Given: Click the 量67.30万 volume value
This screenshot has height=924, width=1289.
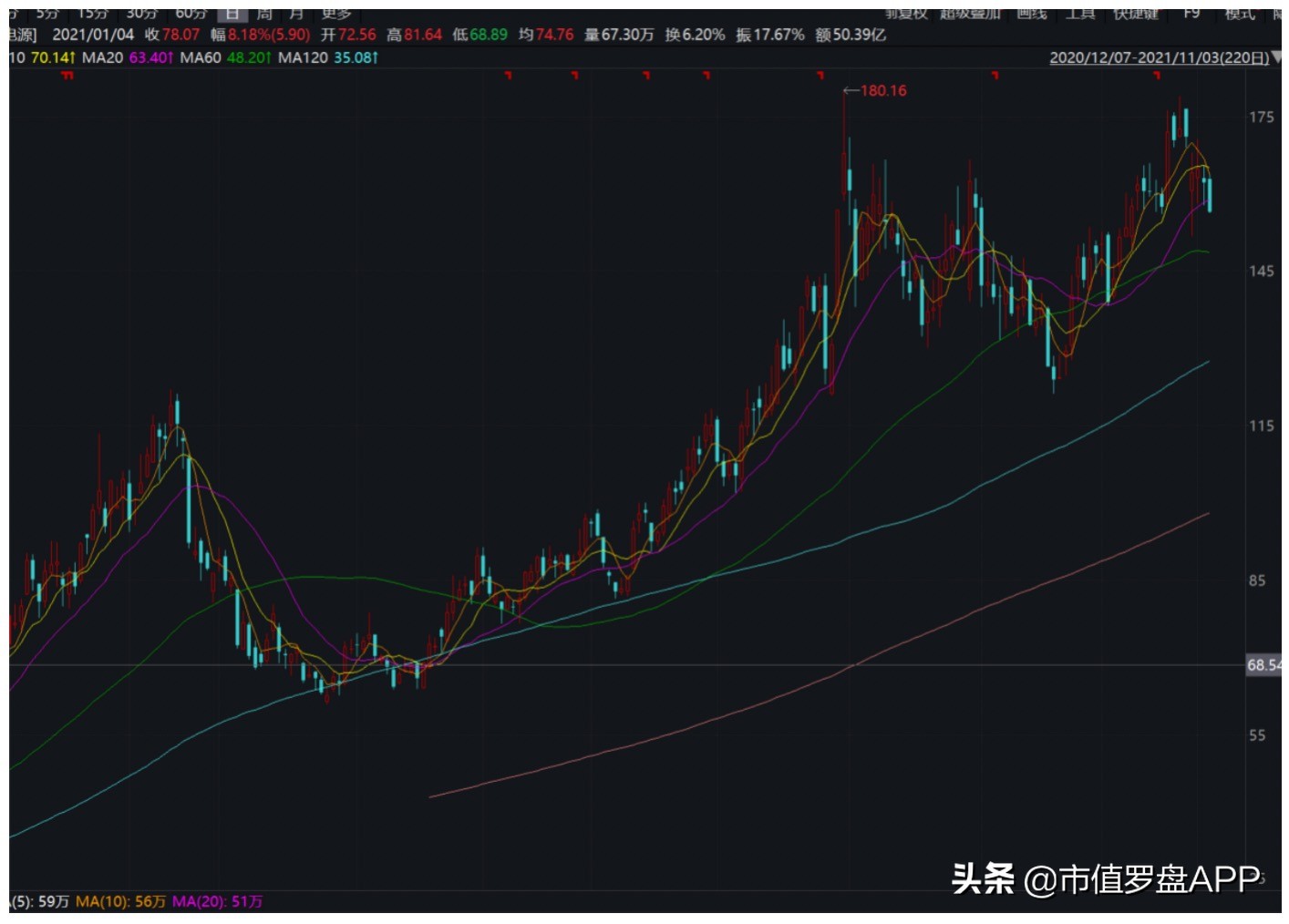Looking at the screenshot, I should pos(619,35).
